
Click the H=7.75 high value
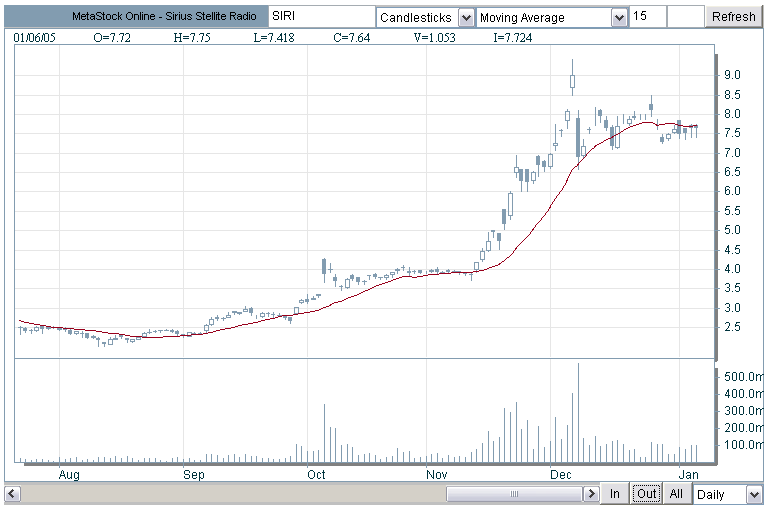point(192,38)
